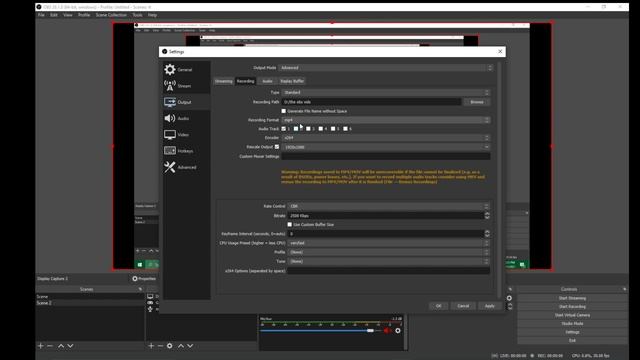
Task: Click the OBS logo in title bar
Action: click(39, 7)
